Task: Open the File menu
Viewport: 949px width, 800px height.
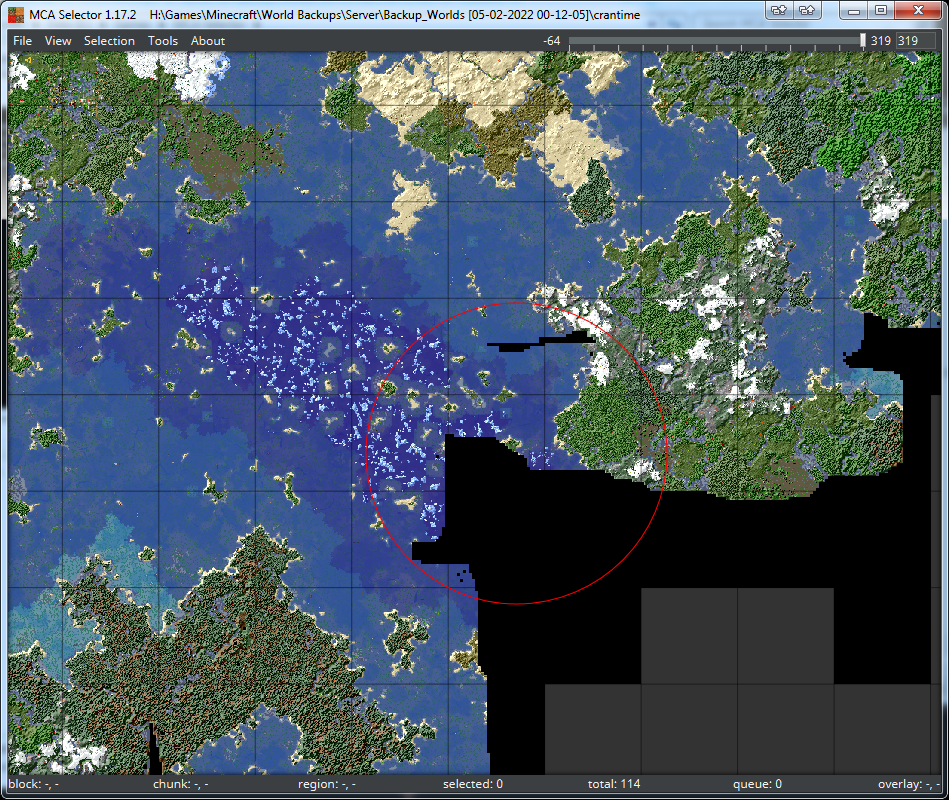Action: click(x=22, y=41)
